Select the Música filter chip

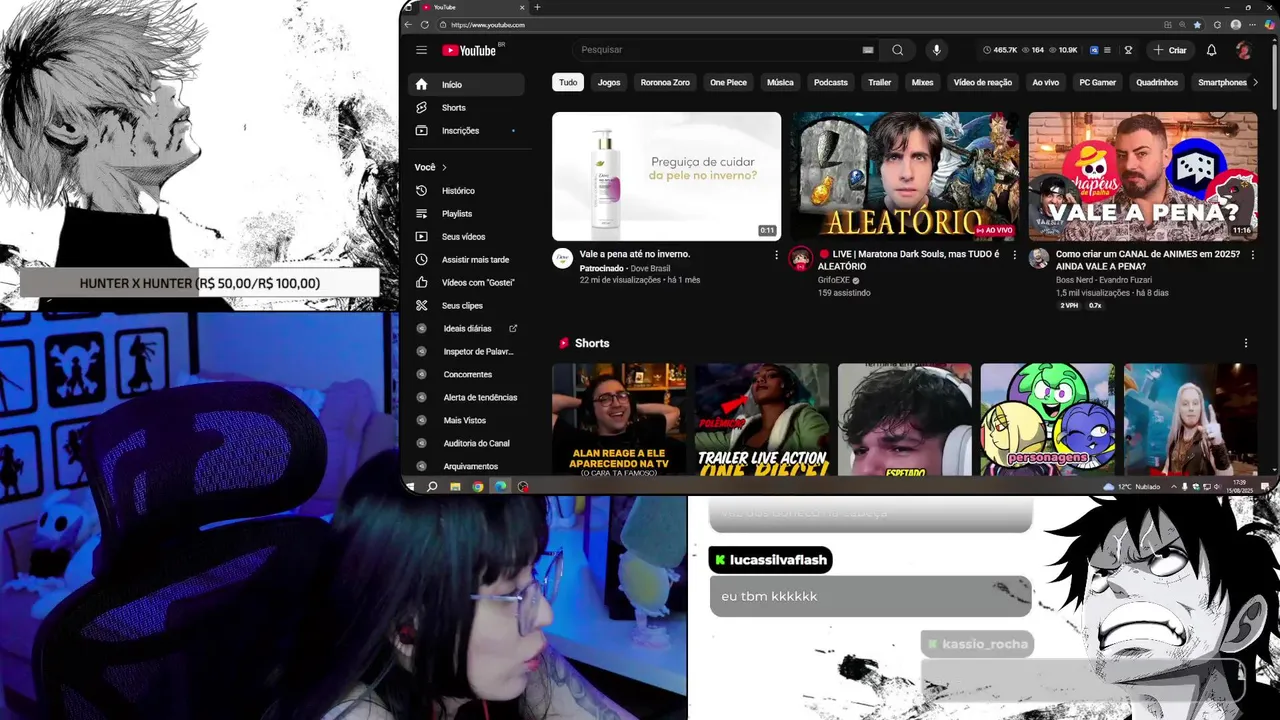tap(780, 83)
